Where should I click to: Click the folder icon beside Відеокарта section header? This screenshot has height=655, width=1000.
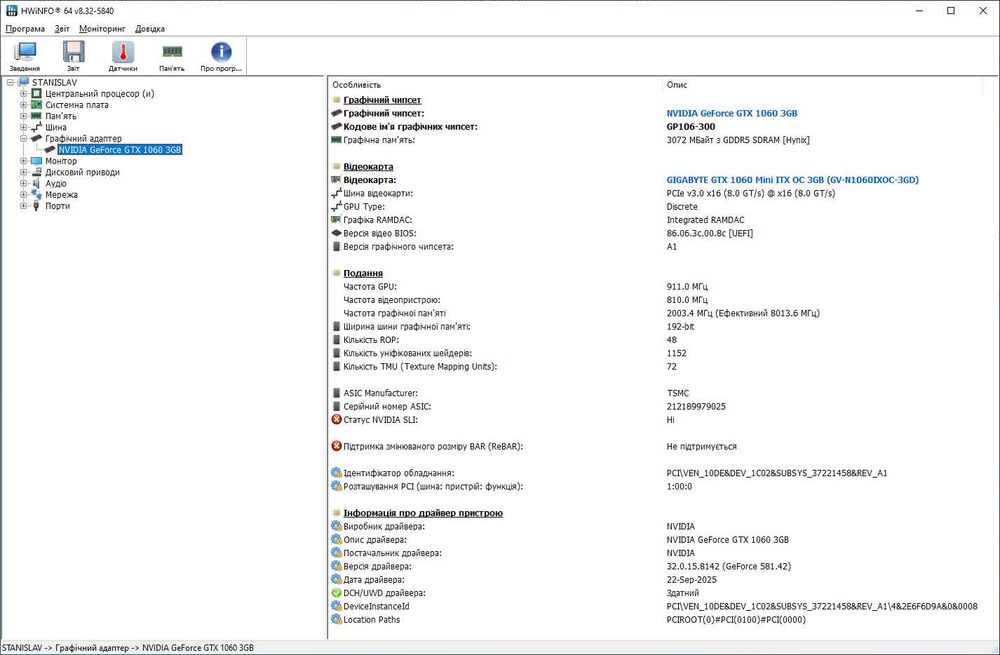pyautogui.click(x=337, y=166)
